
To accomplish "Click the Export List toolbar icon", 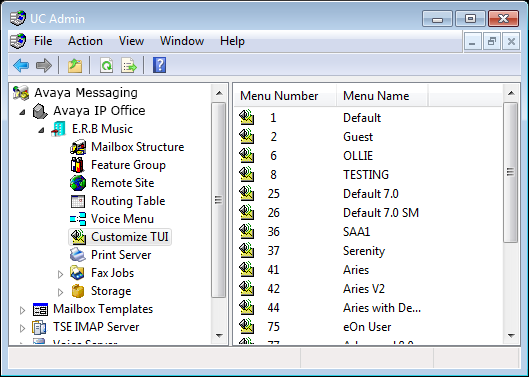I will [x=129, y=65].
